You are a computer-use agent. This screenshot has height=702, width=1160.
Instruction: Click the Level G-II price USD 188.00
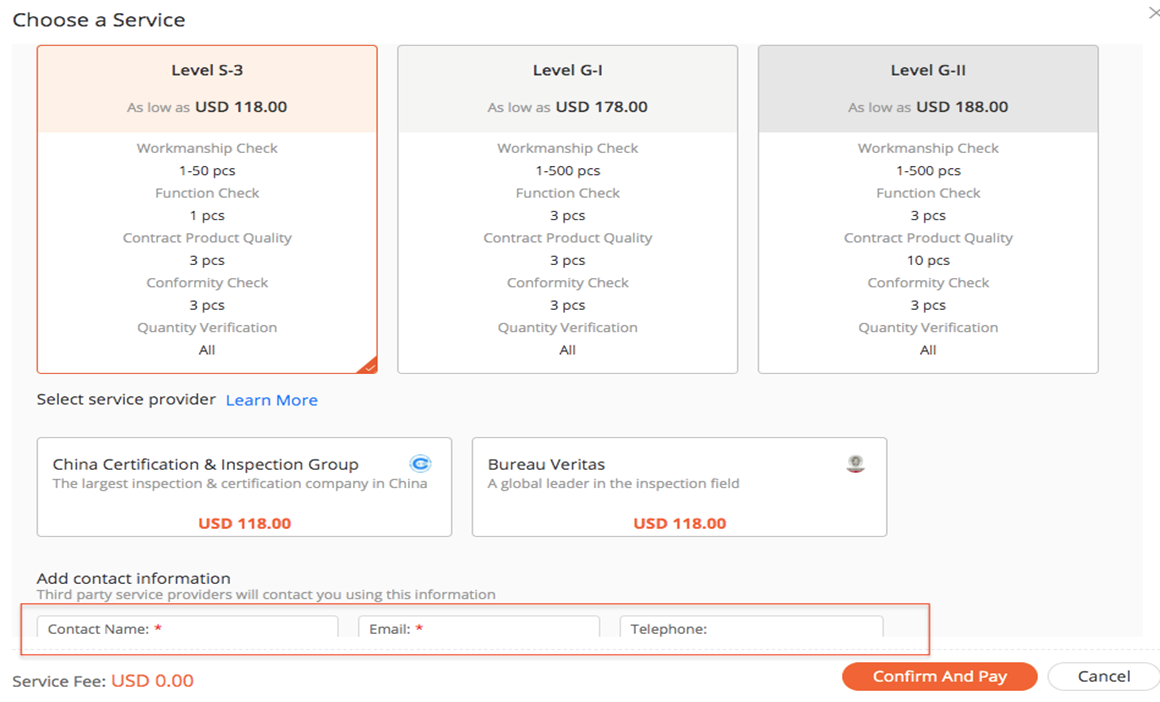pos(962,107)
